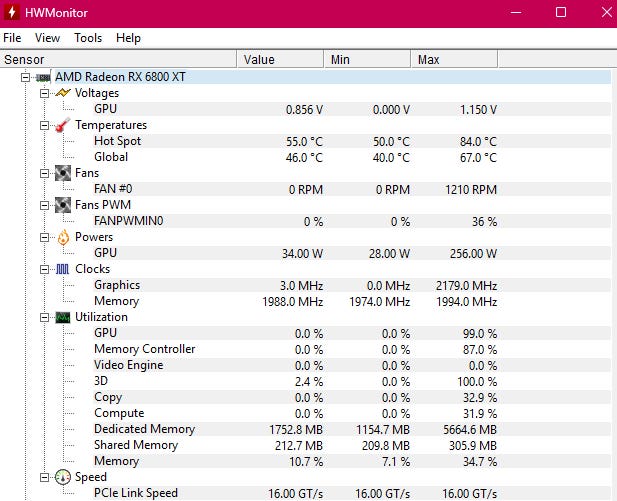Click the Utilization graph icon
The image size is (617, 501).
pos(63,317)
